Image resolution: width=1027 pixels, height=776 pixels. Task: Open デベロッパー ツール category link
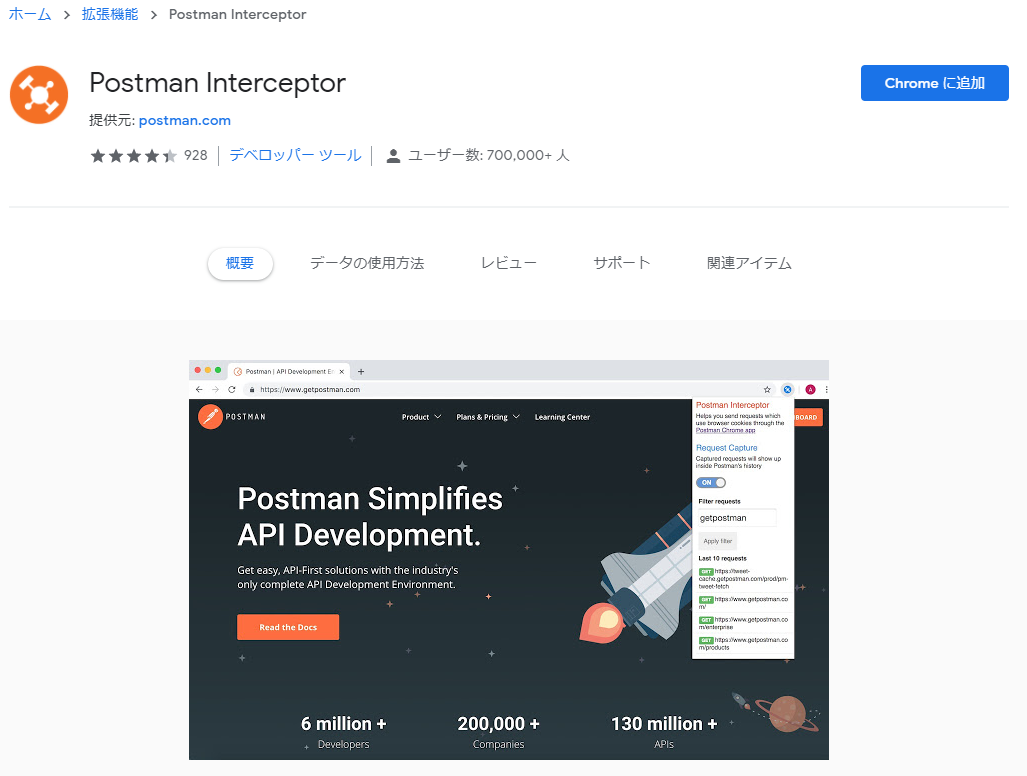pyautogui.click(x=295, y=155)
